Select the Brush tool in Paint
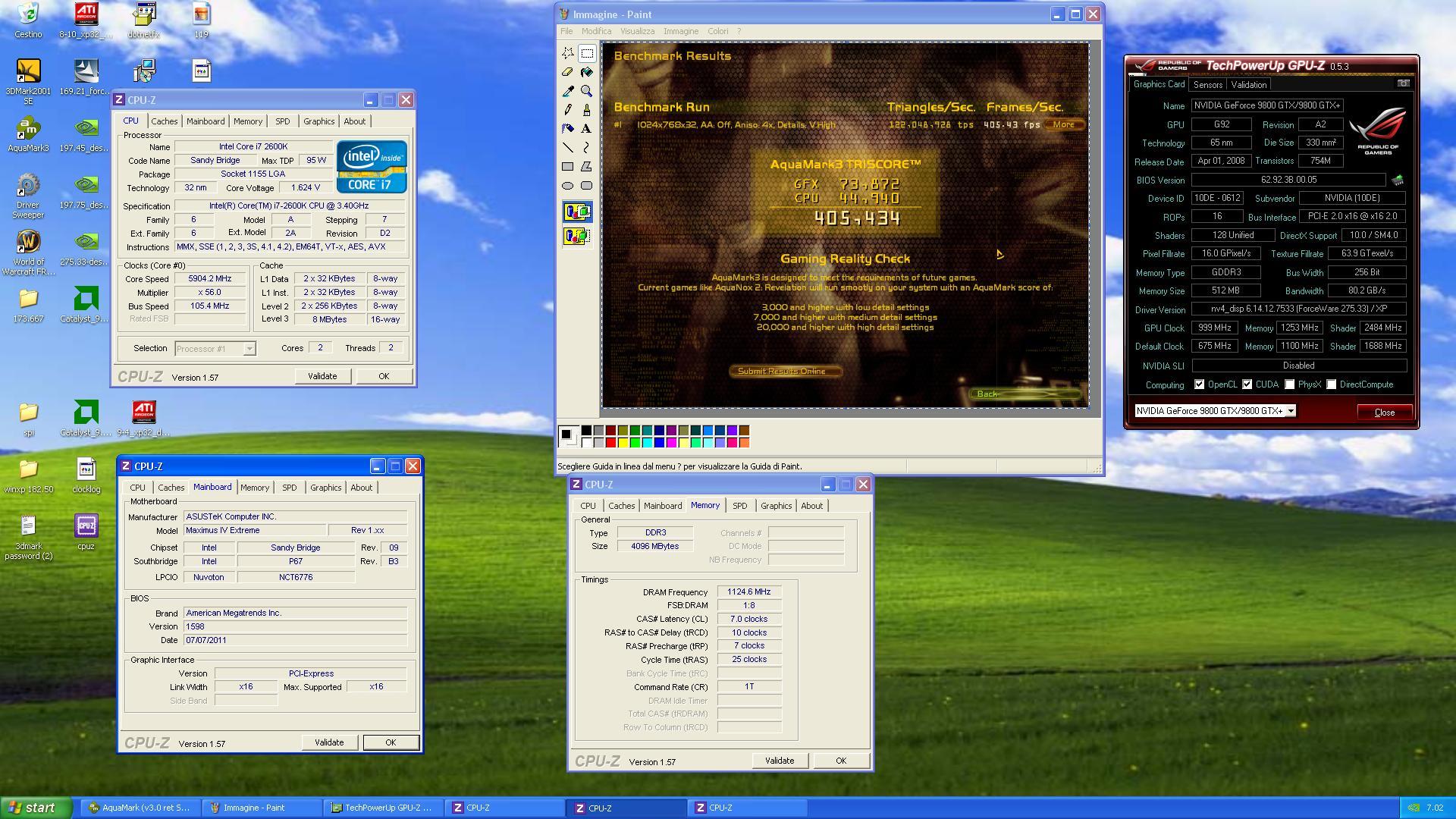The width and height of the screenshot is (1456, 819). click(587, 110)
